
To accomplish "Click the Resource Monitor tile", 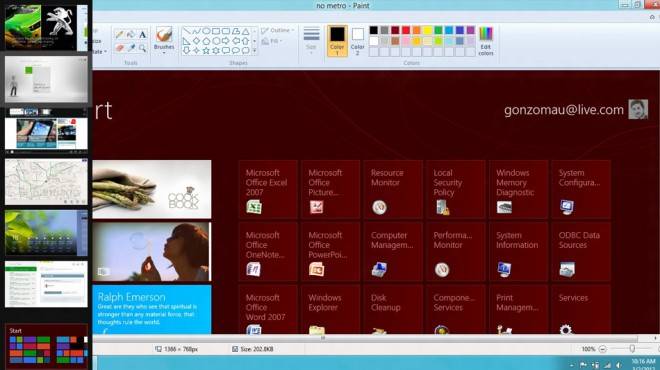I will point(393,189).
